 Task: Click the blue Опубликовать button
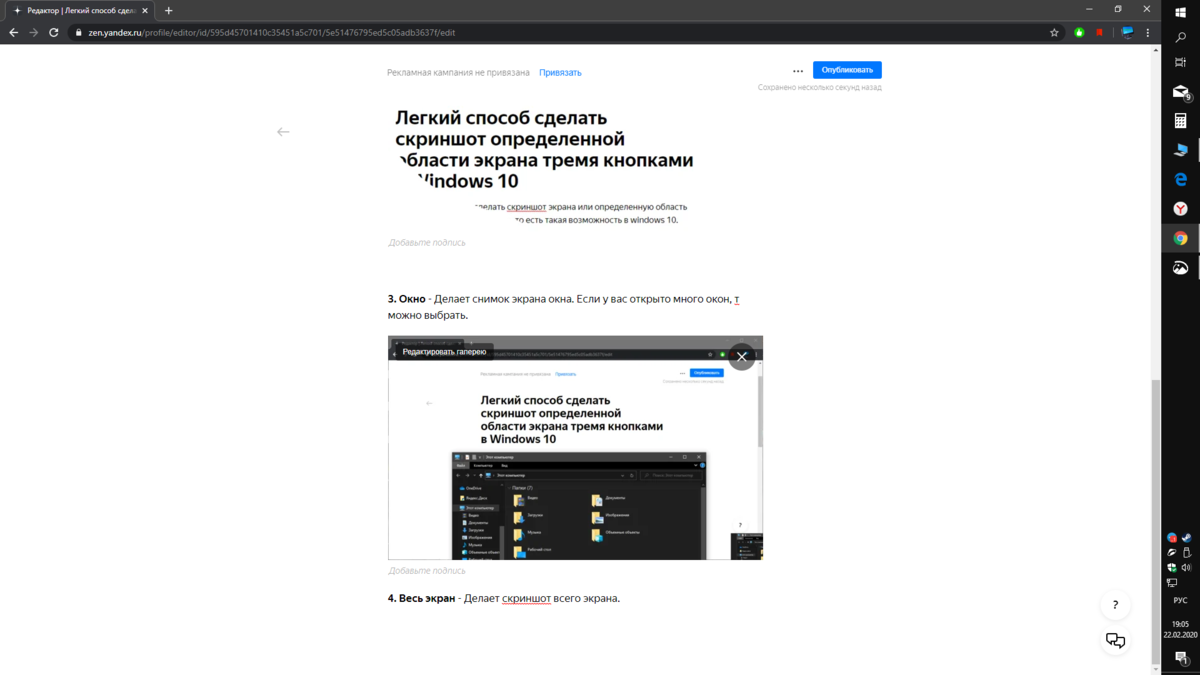(847, 70)
